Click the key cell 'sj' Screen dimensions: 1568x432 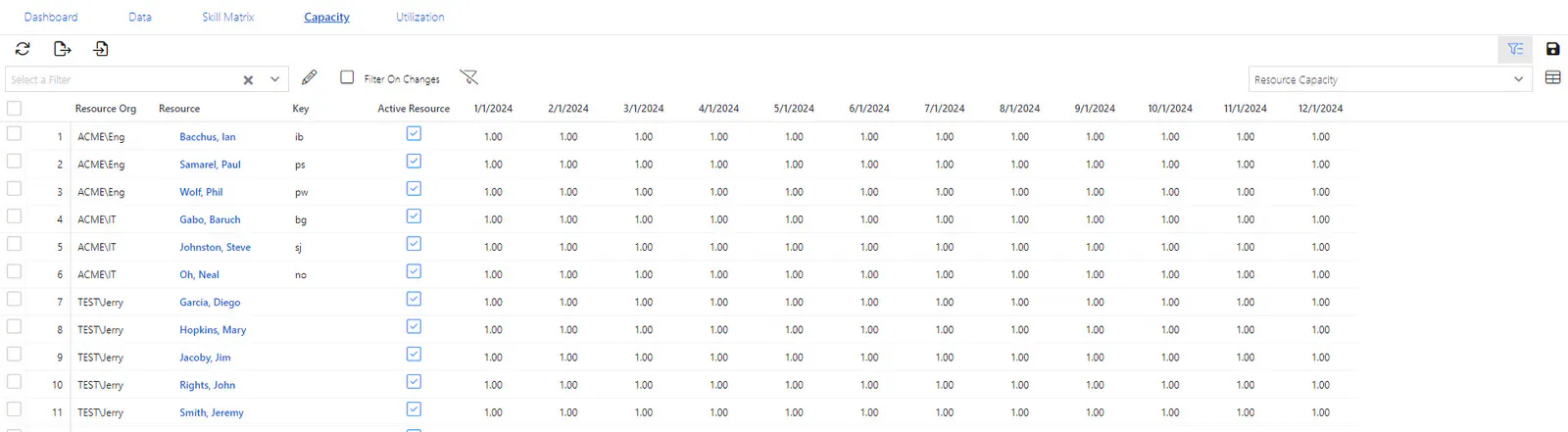coord(299,248)
